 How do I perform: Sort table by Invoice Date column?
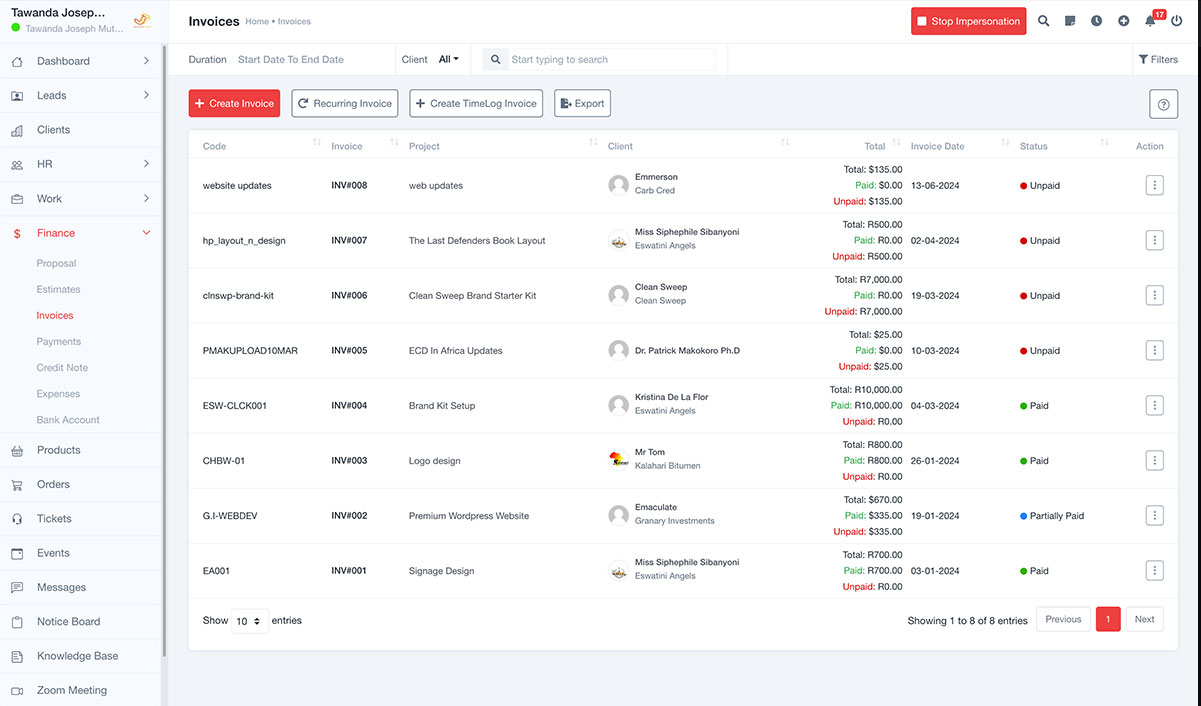[x=938, y=146]
